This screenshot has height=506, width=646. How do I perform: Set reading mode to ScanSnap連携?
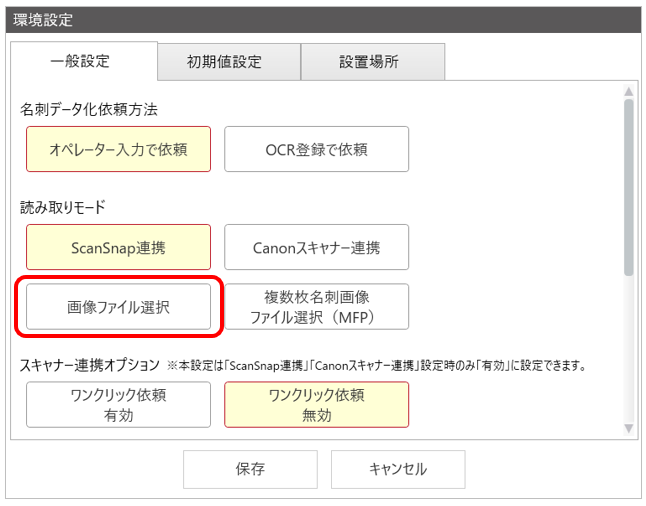[x=118, y=247]
